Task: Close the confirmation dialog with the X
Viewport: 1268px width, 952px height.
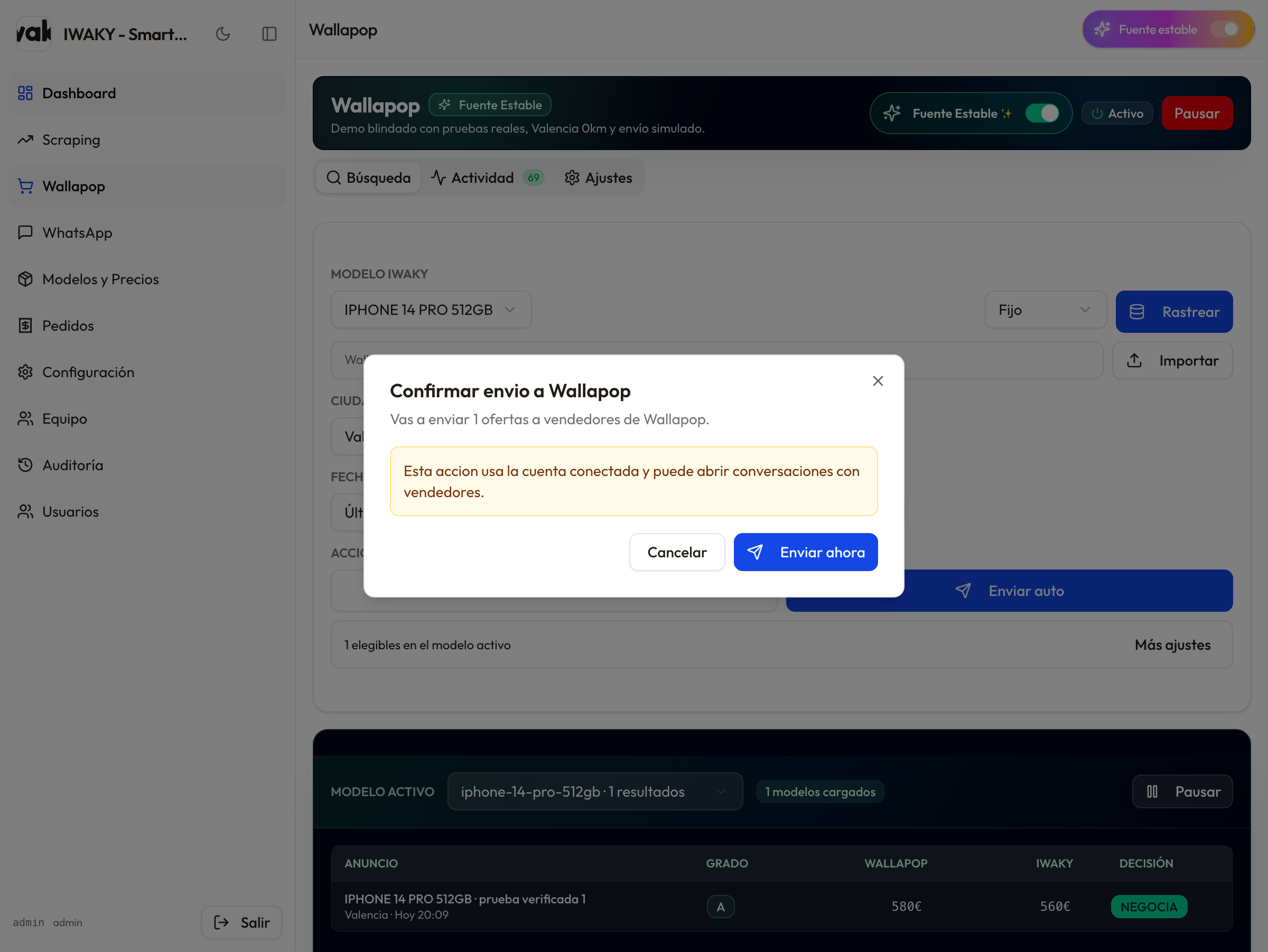Action: [x=878, y=380]
